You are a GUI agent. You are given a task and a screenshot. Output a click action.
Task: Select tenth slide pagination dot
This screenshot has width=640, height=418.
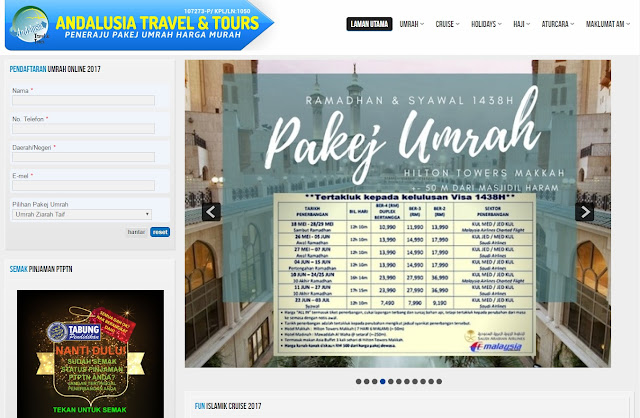[431, 381]
